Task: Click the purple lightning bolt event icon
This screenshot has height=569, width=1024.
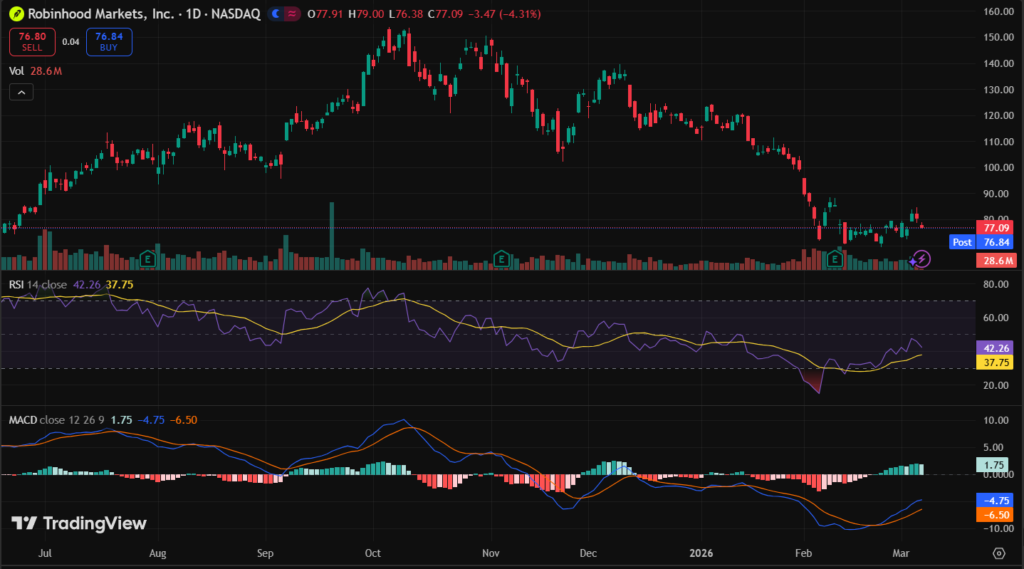Action: point(922,259)
